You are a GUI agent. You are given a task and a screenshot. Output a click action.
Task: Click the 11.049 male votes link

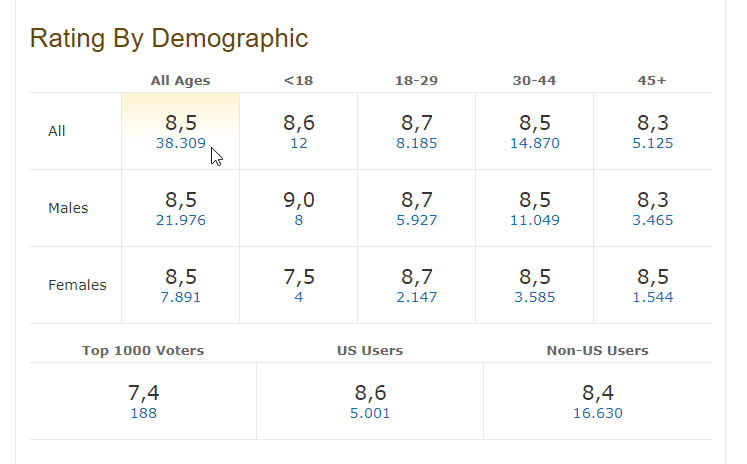tap(534, 221)
